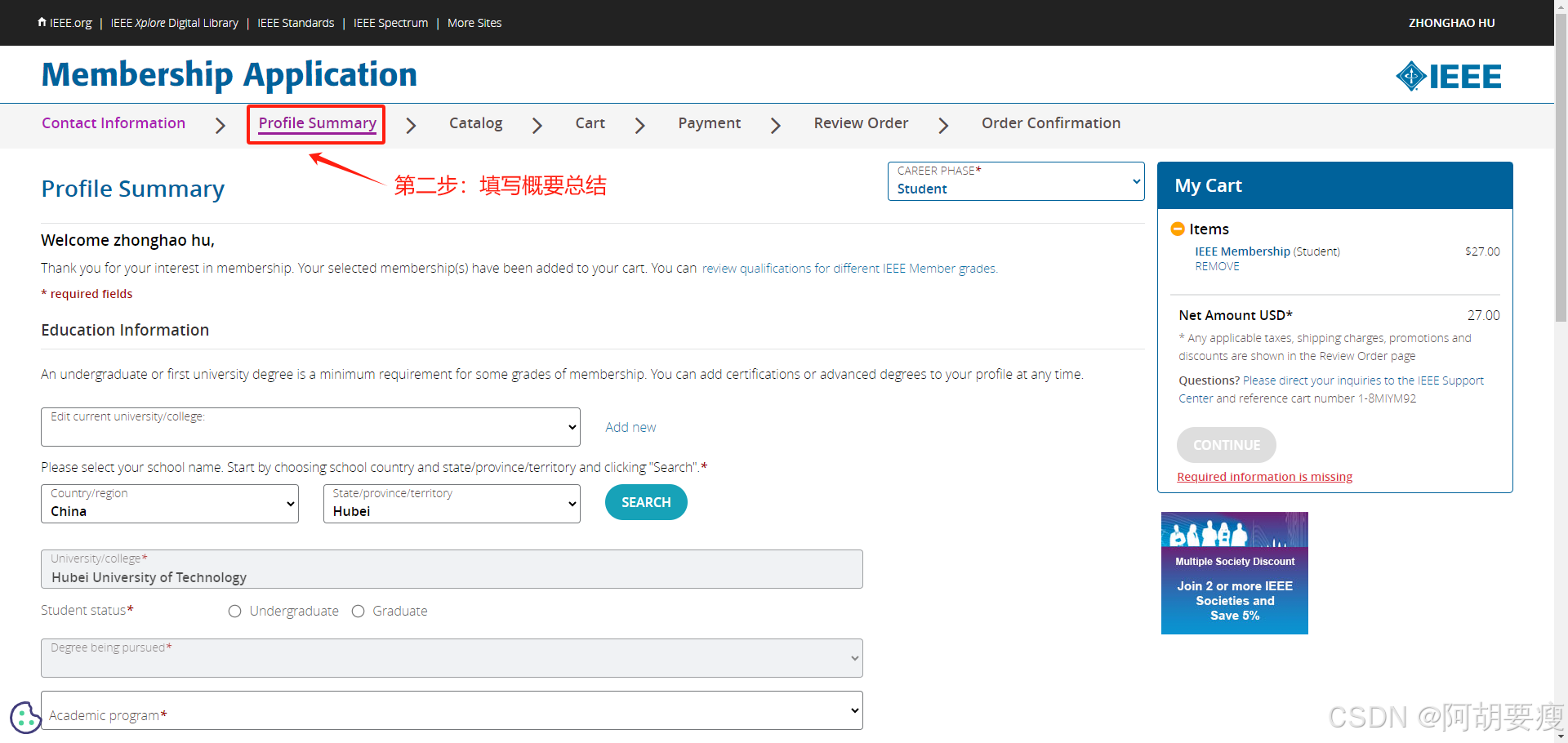Click the IEEE logo in the header
Viewport: 1568px width, 743px height.
tap(1448, 76)
